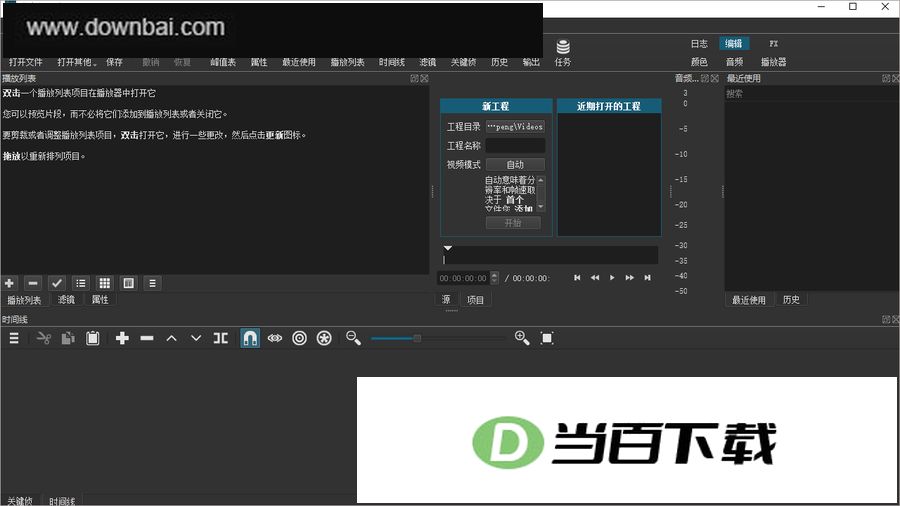Close the 播放列表 panel

pos(425,79)
